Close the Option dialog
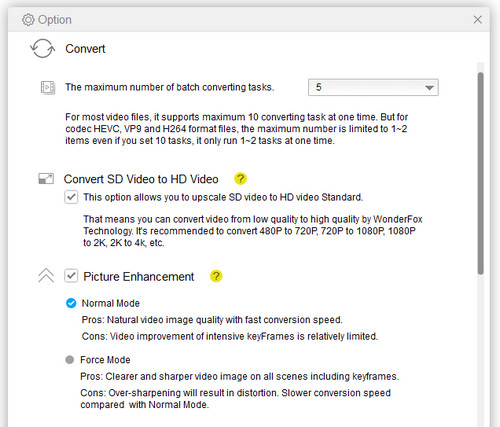 [x=478, y=20]
